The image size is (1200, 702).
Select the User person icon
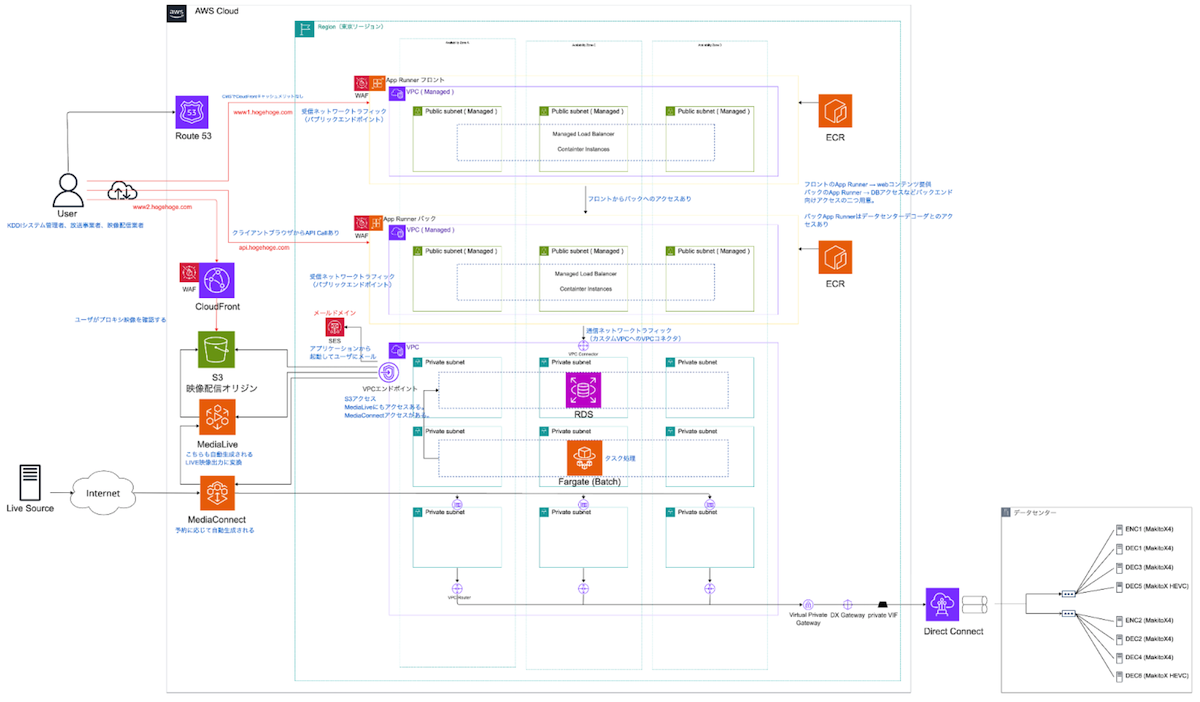pos(68,188)
